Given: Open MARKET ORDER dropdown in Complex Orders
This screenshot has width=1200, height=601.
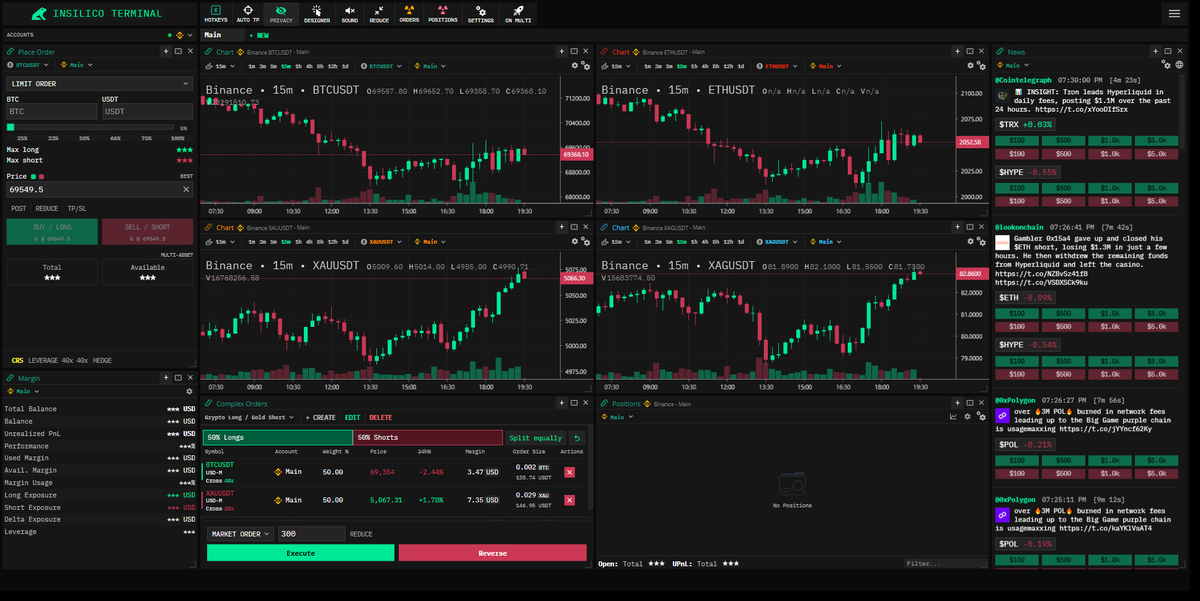Looking at the screenshot, I should click(240, 534).
